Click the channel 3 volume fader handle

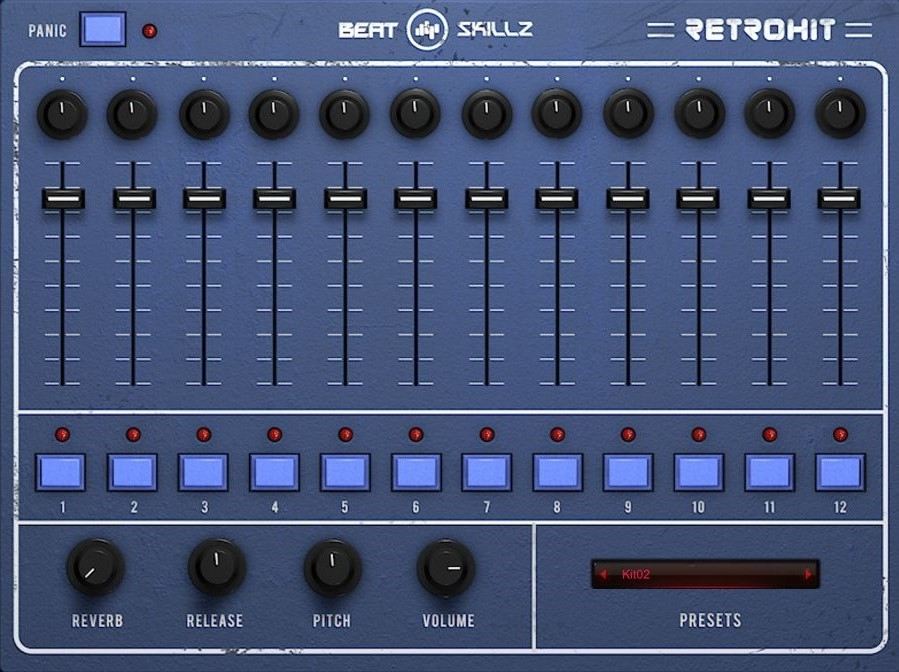(x=204, y=199)
